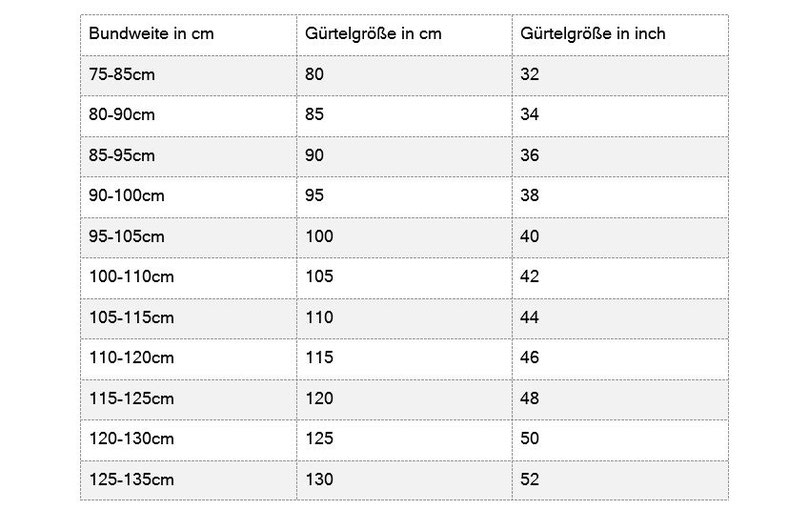Click the 46 inch belt size cell
Image resolution: width=809 pixels, height=510 pixels.
(x=530, y=358)
